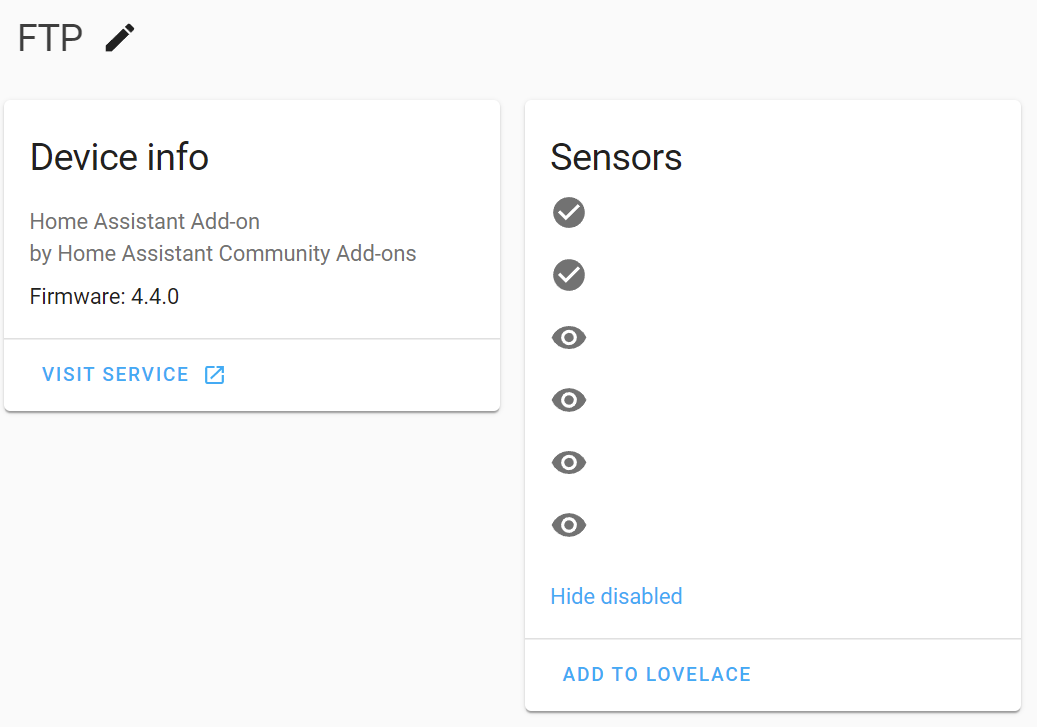Toggle visibility of the first eye-marked sensor
Screen dimensions: 1037x727
(x=568, y=337)
